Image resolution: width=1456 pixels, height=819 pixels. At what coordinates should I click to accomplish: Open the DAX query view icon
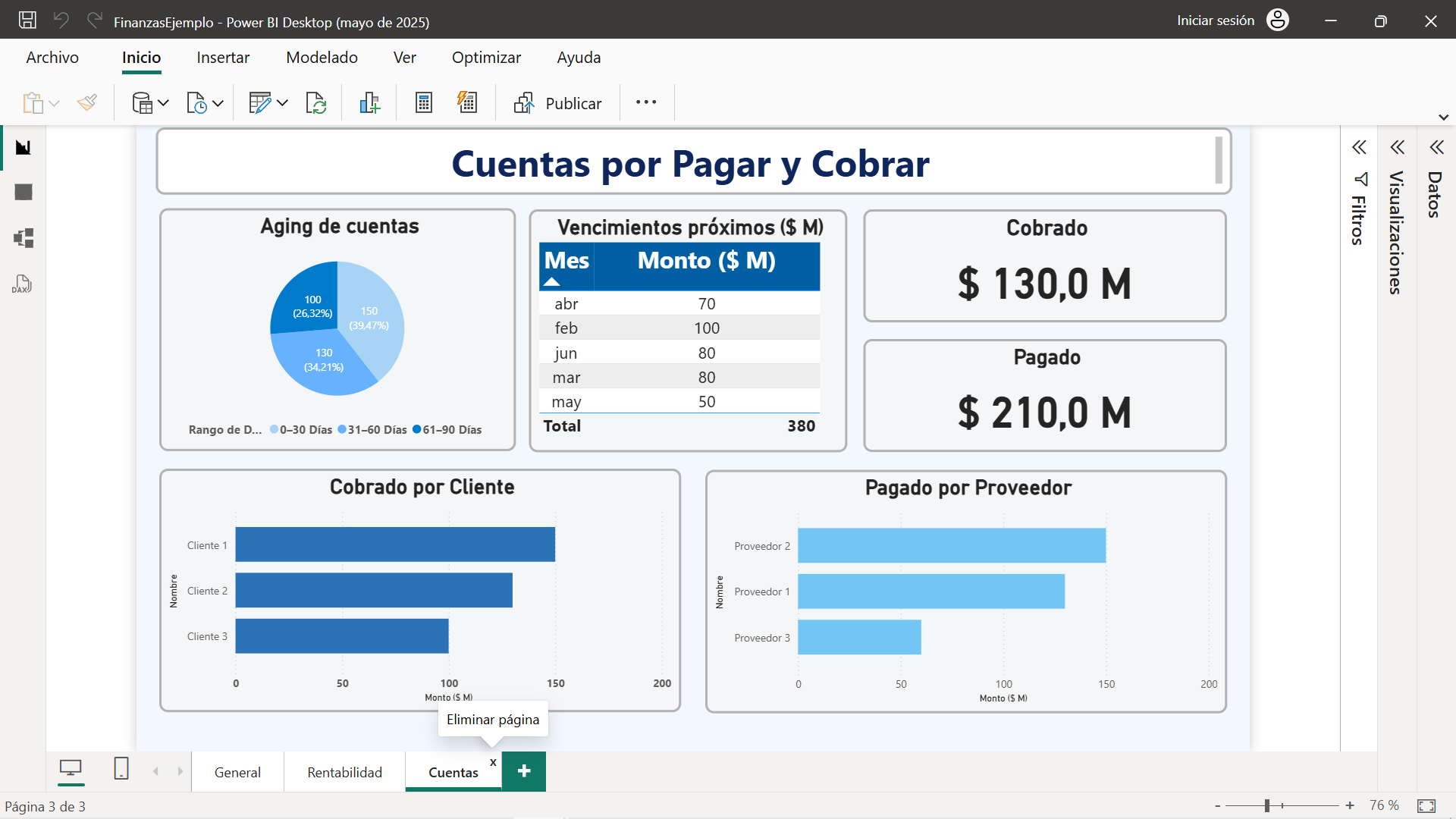[x=22, y=284]
